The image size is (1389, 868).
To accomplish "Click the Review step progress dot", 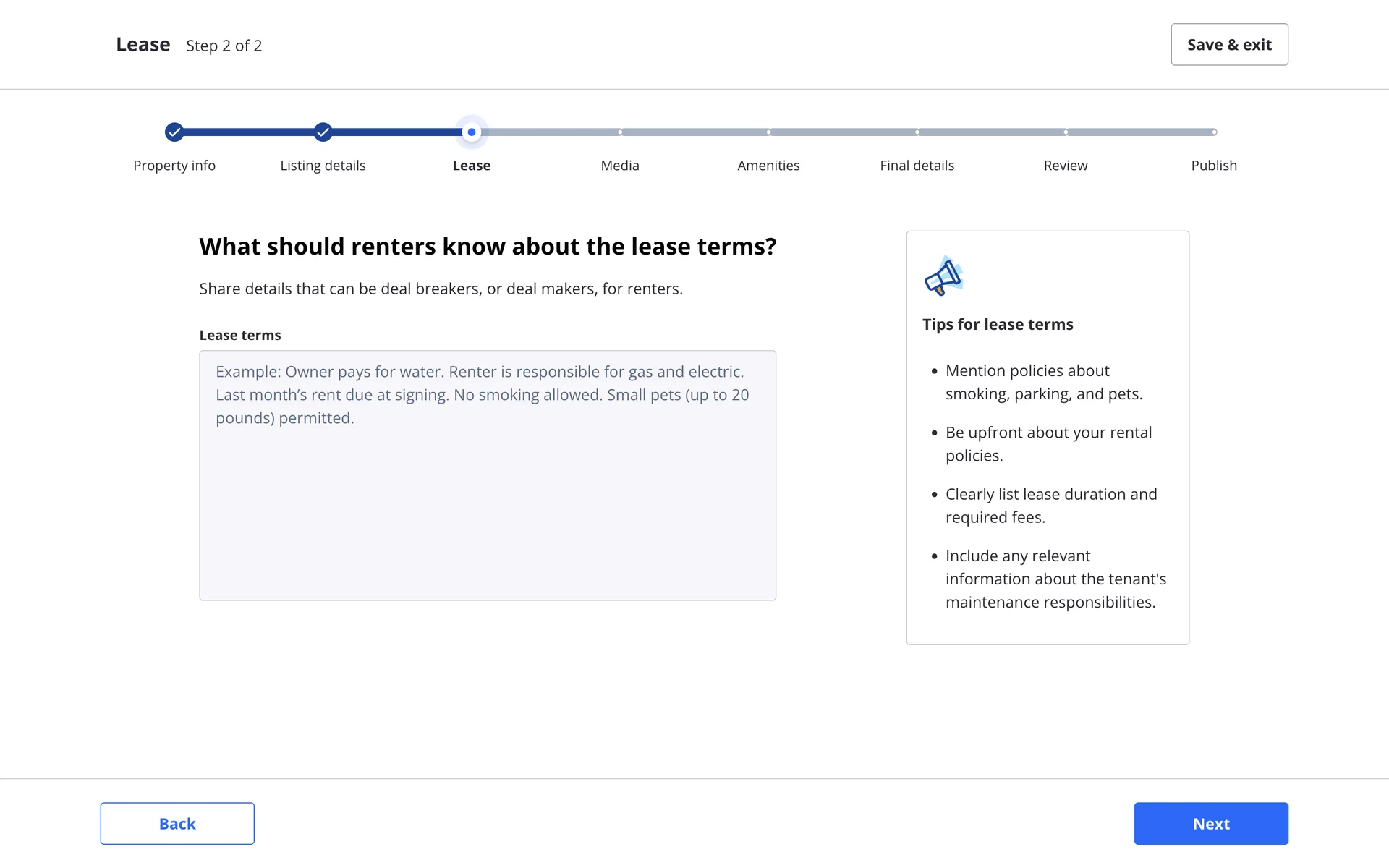I will click(1066, 132).
